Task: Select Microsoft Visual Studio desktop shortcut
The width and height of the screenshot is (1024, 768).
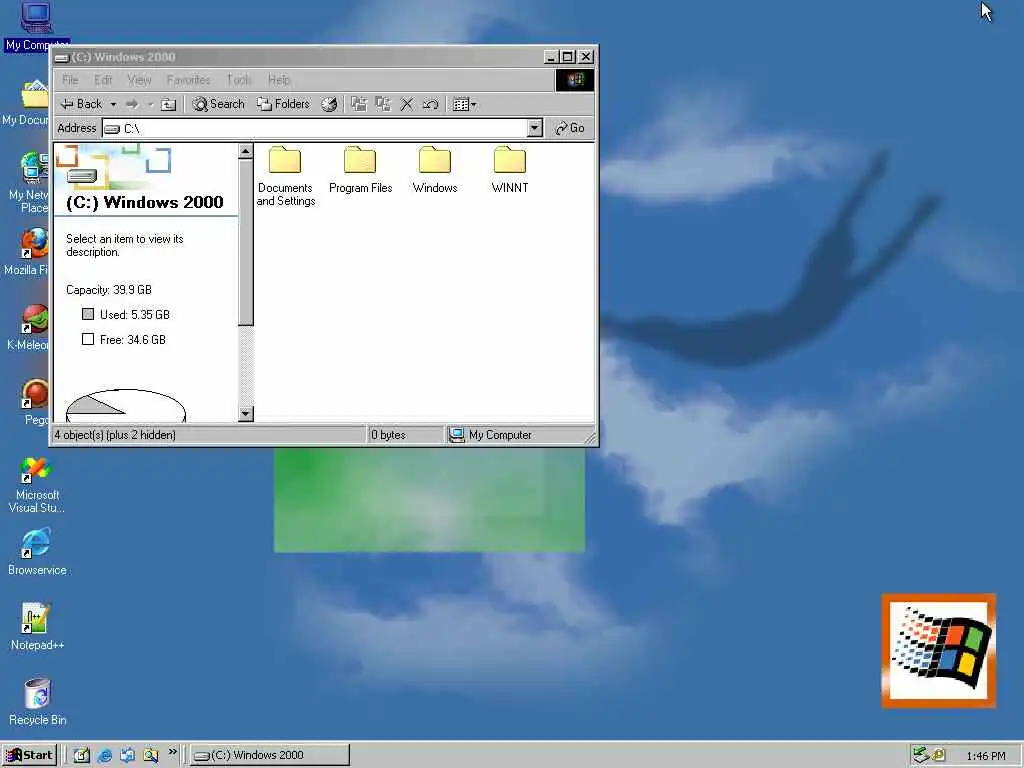Action: (x=37, y=484)
